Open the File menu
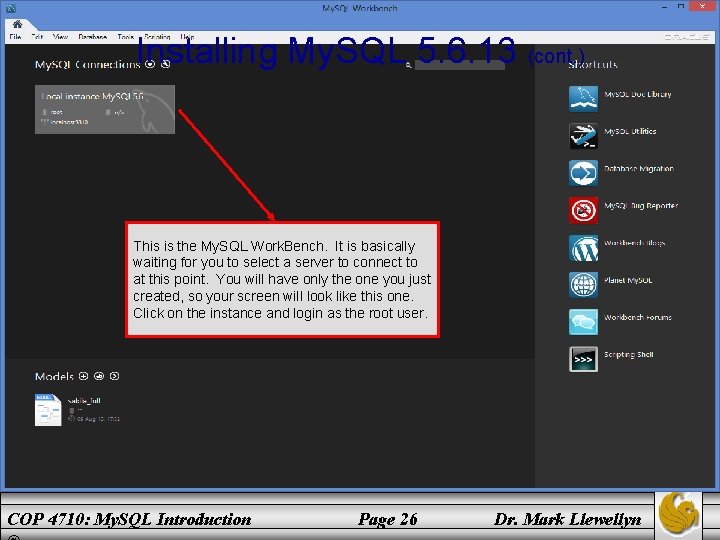Viewport: 720px width, 540px height. coord(15,37)
